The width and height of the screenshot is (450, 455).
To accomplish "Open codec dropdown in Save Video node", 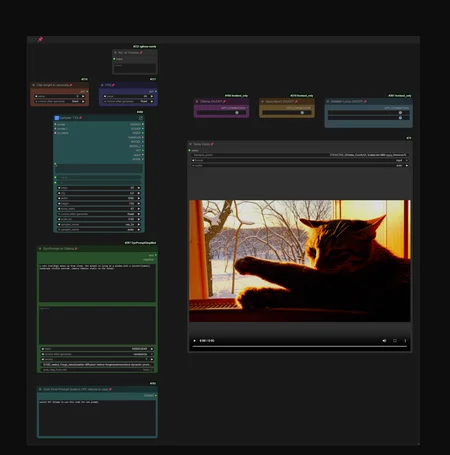I will point(300,165).
